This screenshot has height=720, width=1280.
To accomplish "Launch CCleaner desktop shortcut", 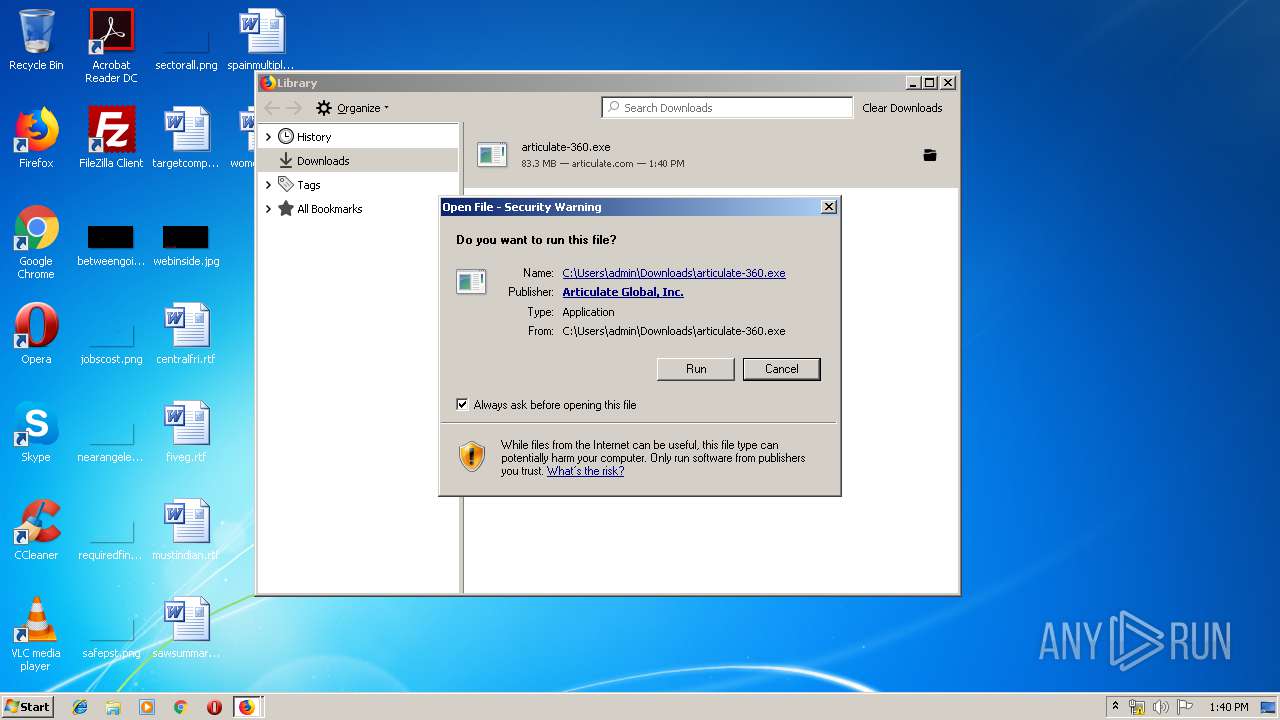I will pyautogui.click(x=36, y=530).
